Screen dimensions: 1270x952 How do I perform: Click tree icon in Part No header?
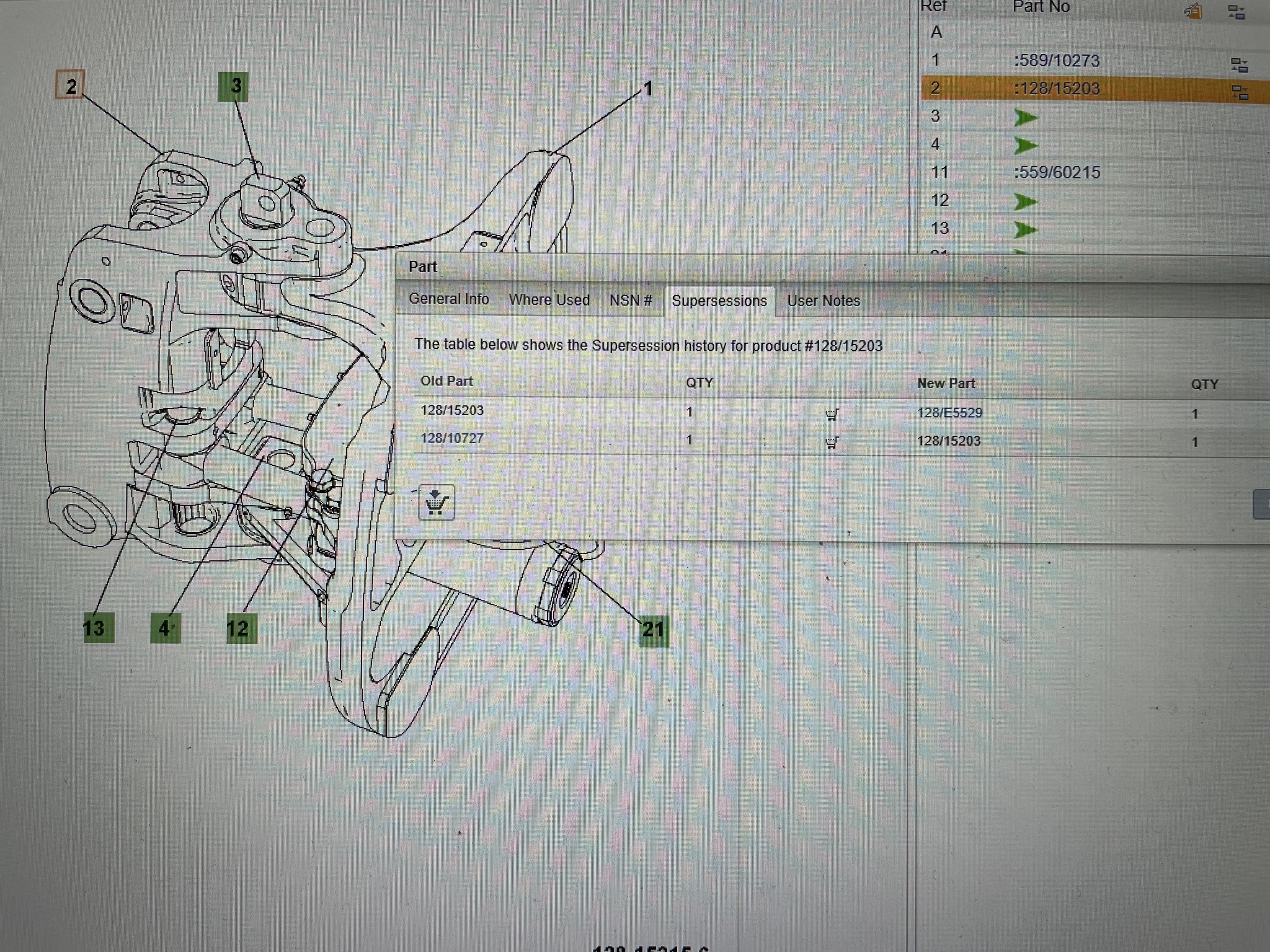[1236, 12]
